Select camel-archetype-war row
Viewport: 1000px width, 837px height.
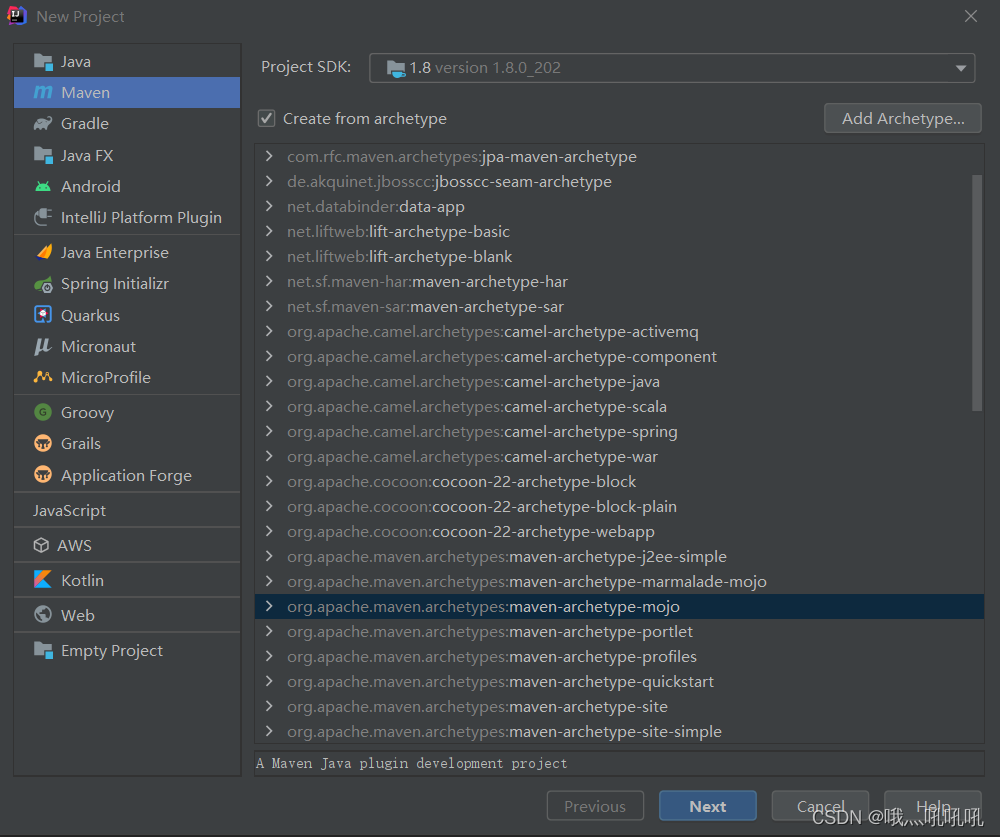point(619,456)
